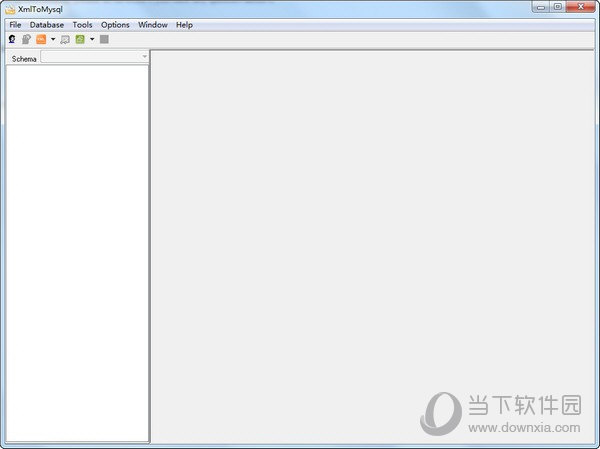The image size is (600, 449).
Task: Open the dropdown arrow beside orange XML icon
Action: 53,39
